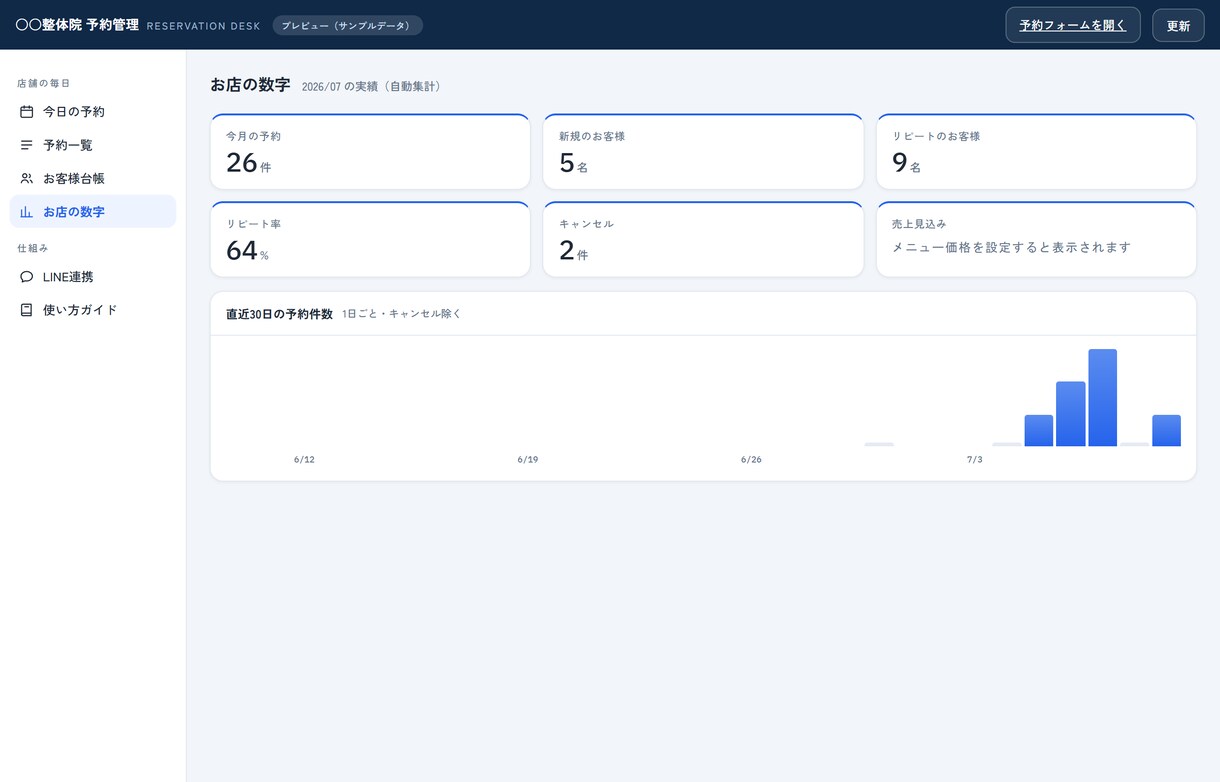Click the キャンセル card showing 2件
1220x782 pixels.
point(703,239)
